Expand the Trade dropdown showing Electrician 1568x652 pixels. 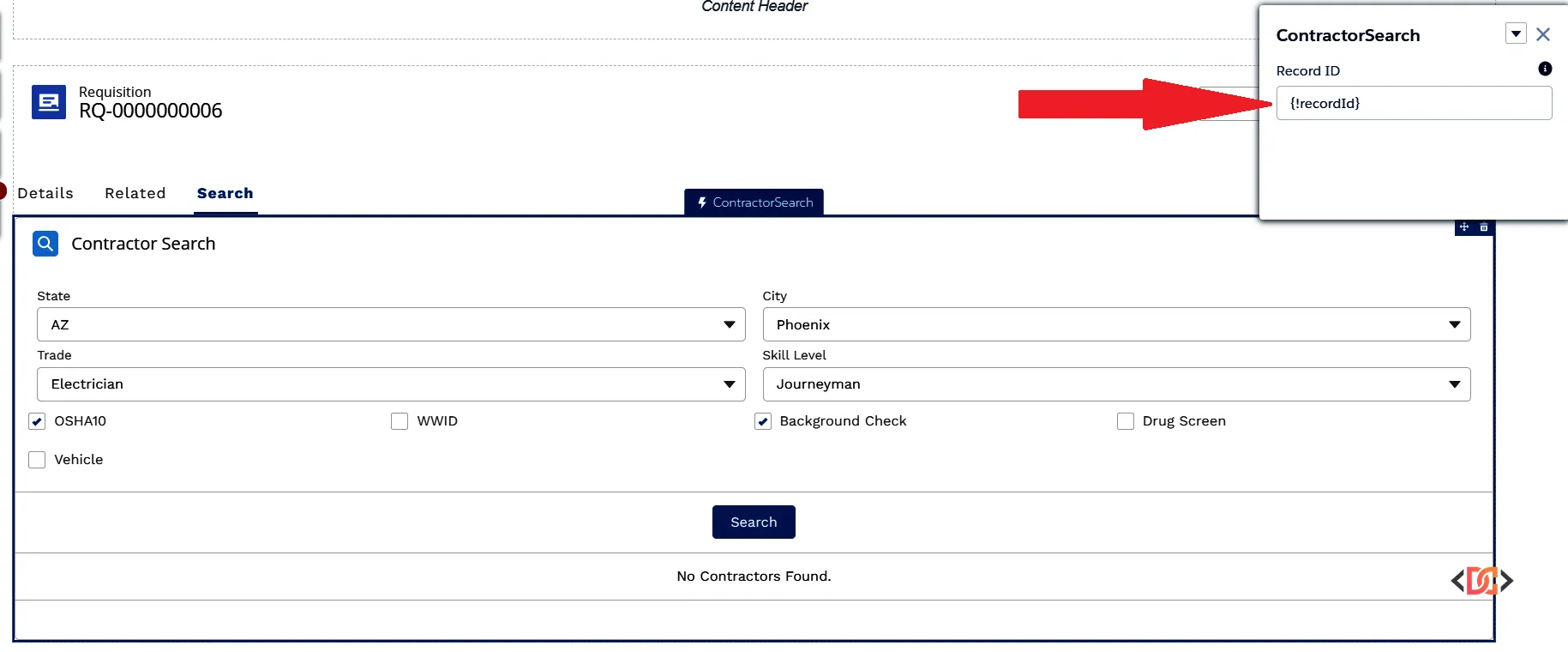click(391, 384)
